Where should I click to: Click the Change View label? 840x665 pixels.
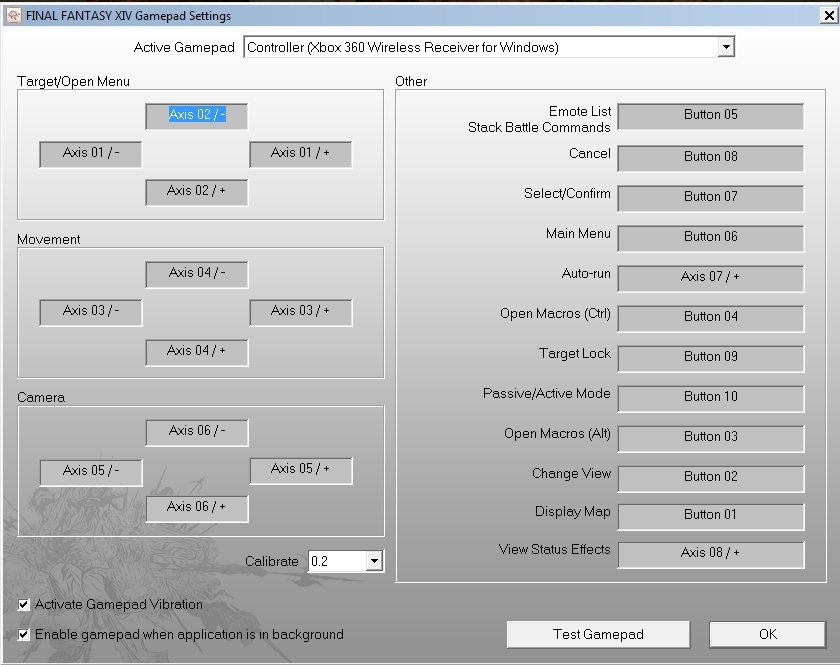point(571,474)
